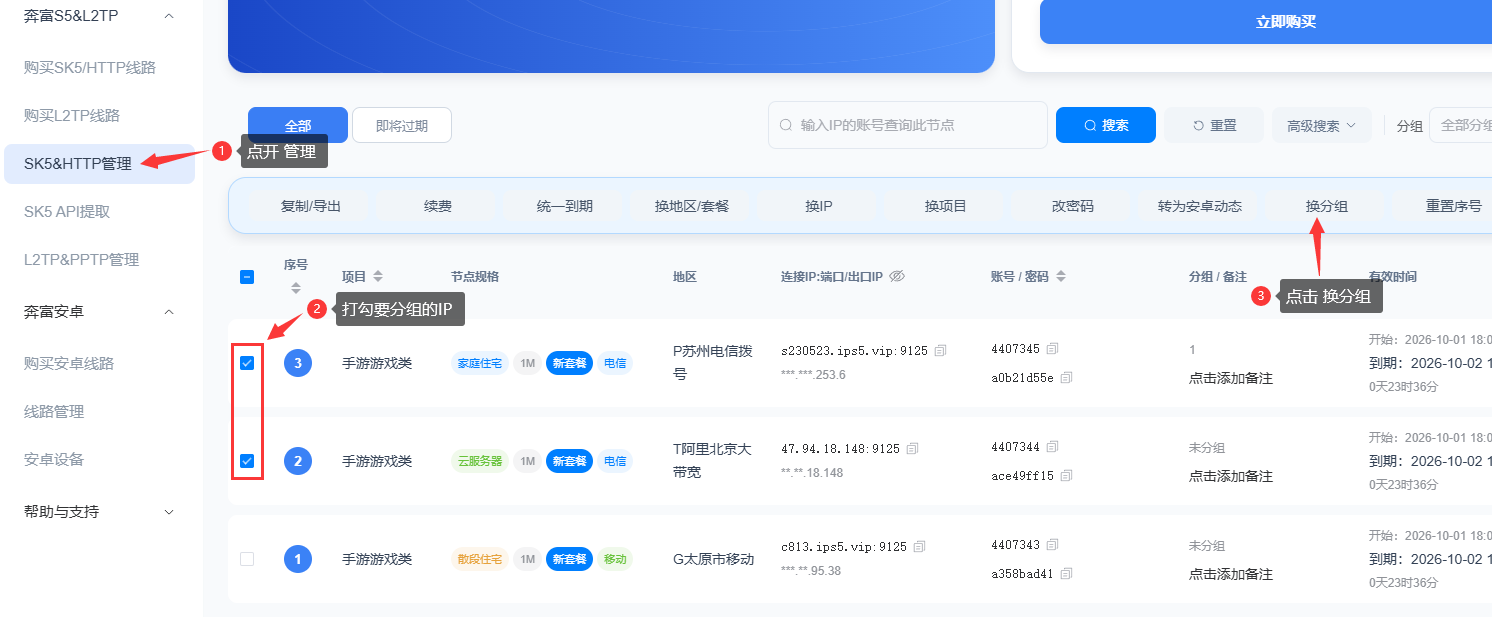The height and width of the screenshot is (617, 1492).
Task: Click 散段住宅 tag in row 1
Action: coord(480,559)
